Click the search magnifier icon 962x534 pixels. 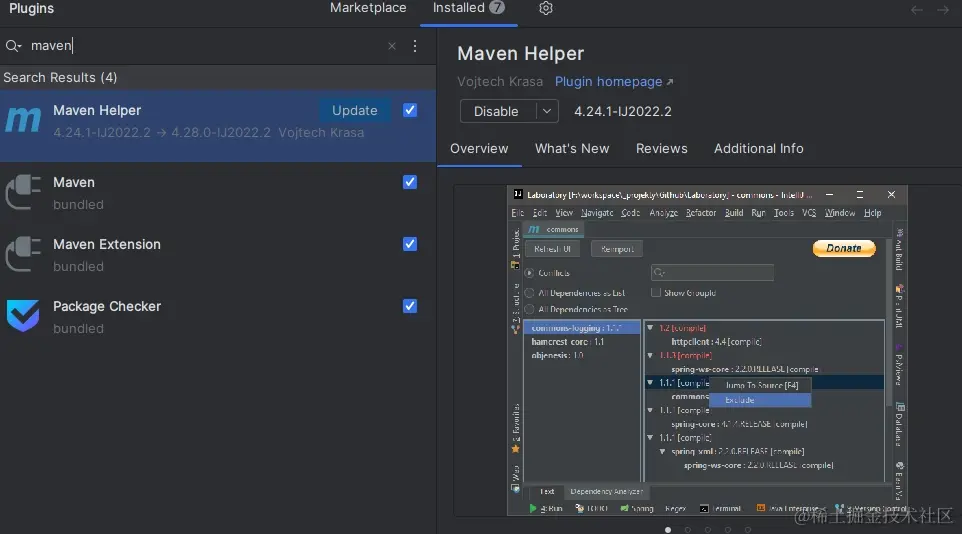[x=13, y=46]
